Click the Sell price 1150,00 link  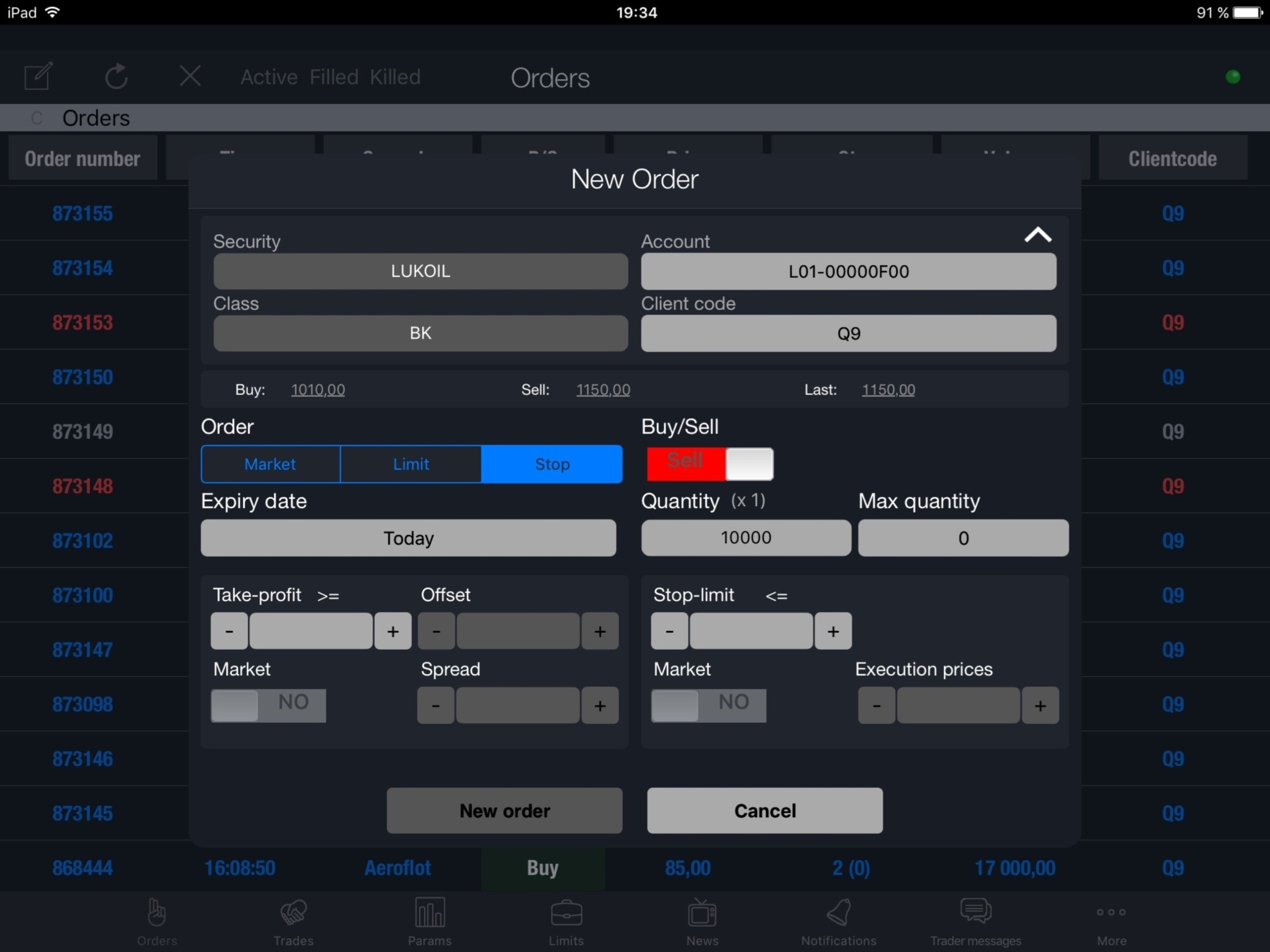click(x=603, y=390)
